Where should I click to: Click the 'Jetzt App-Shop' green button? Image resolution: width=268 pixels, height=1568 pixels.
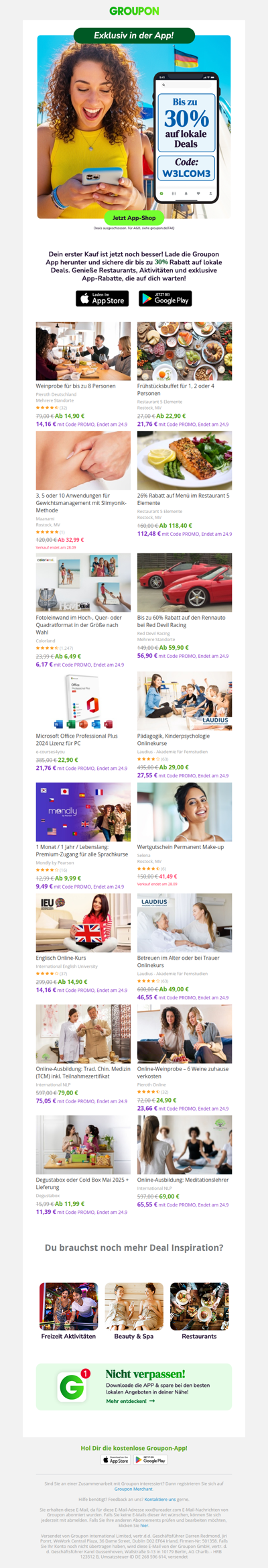[x=134, y=218]
